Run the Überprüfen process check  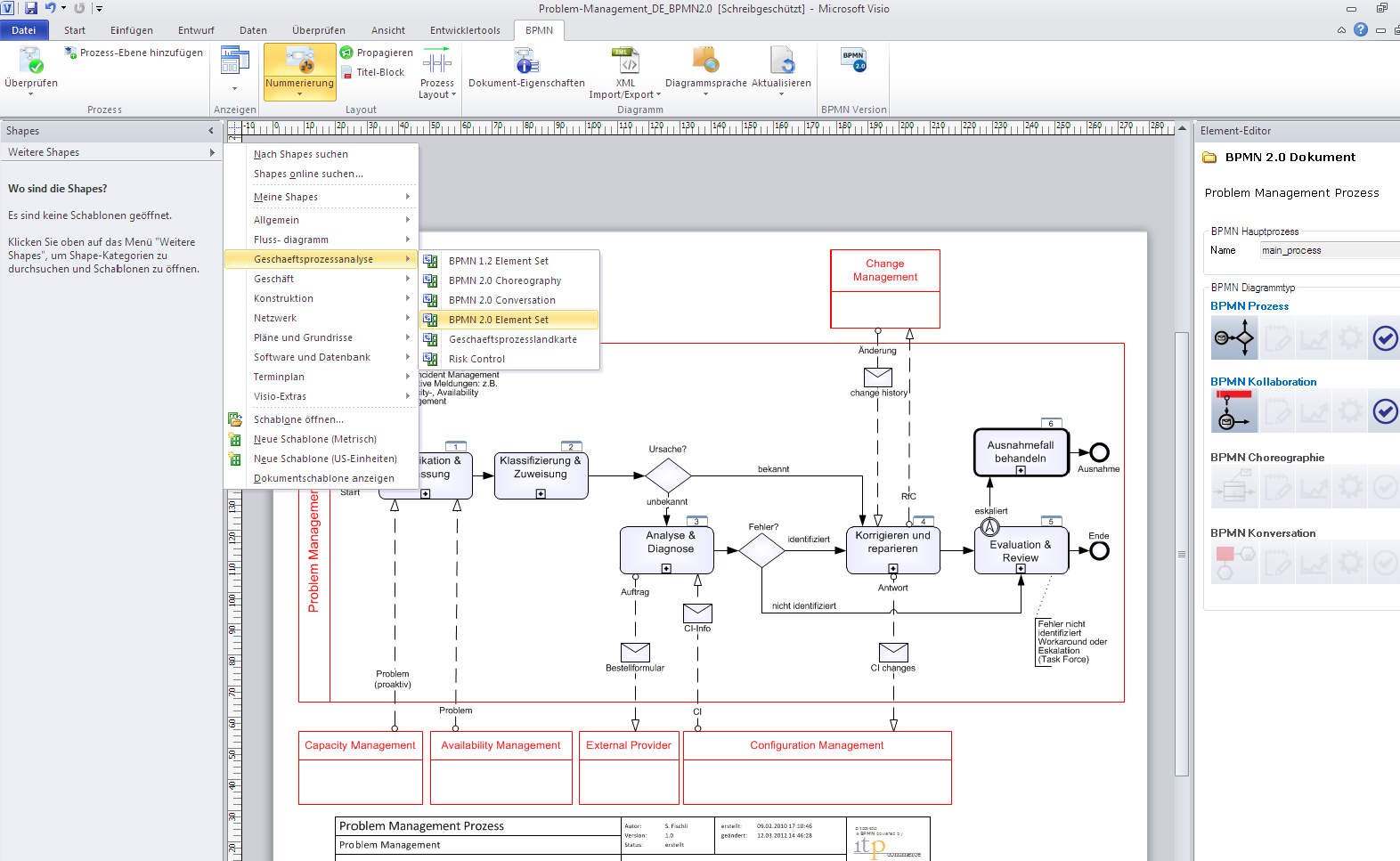(x=31, y=69)
